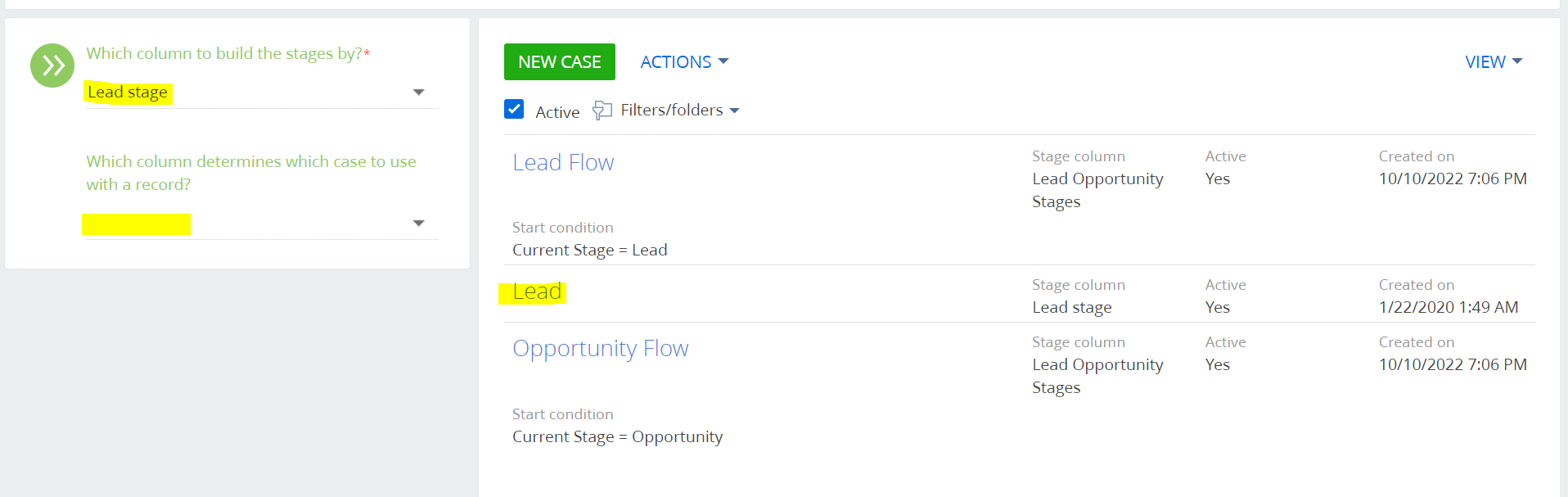Click the ACTIONS dropdown caret
This screenshot has height=497, width=1568.
[x=723, y=61]
